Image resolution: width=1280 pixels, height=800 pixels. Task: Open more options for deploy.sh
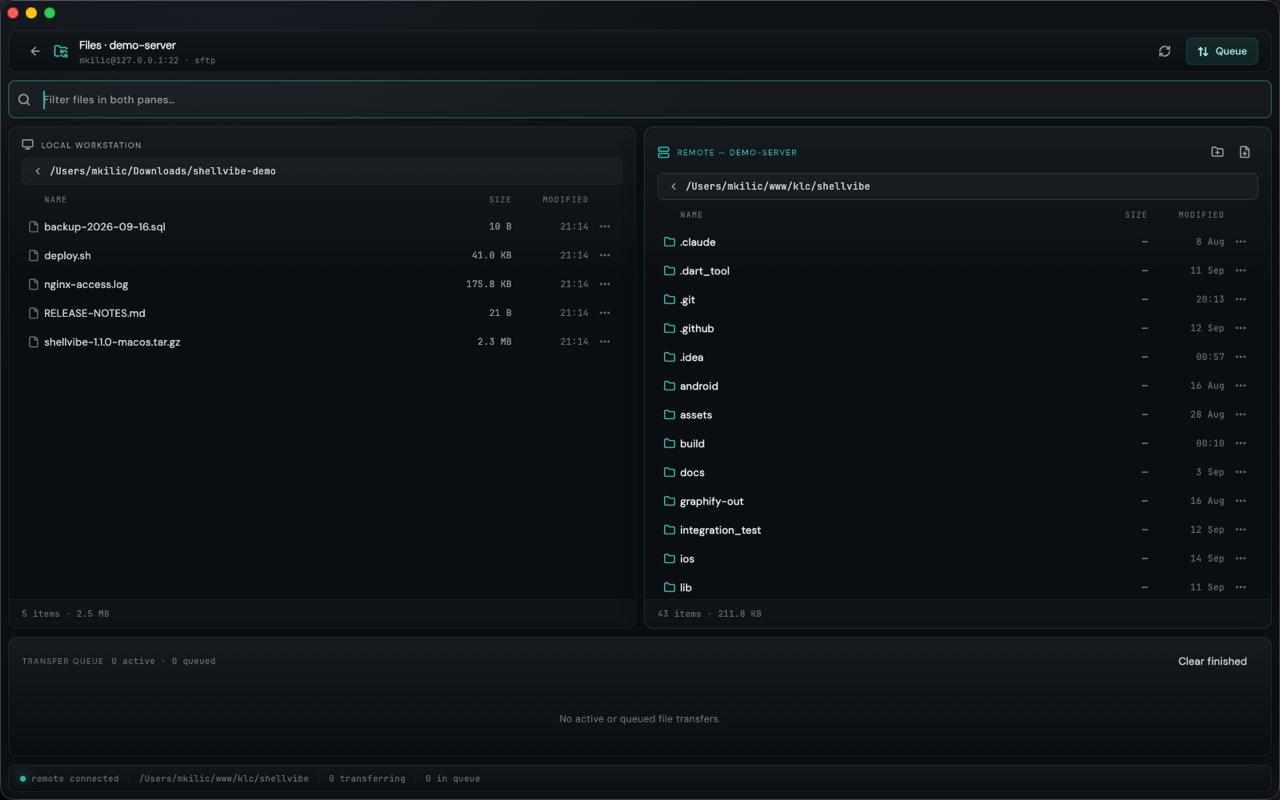coord(605,256)
